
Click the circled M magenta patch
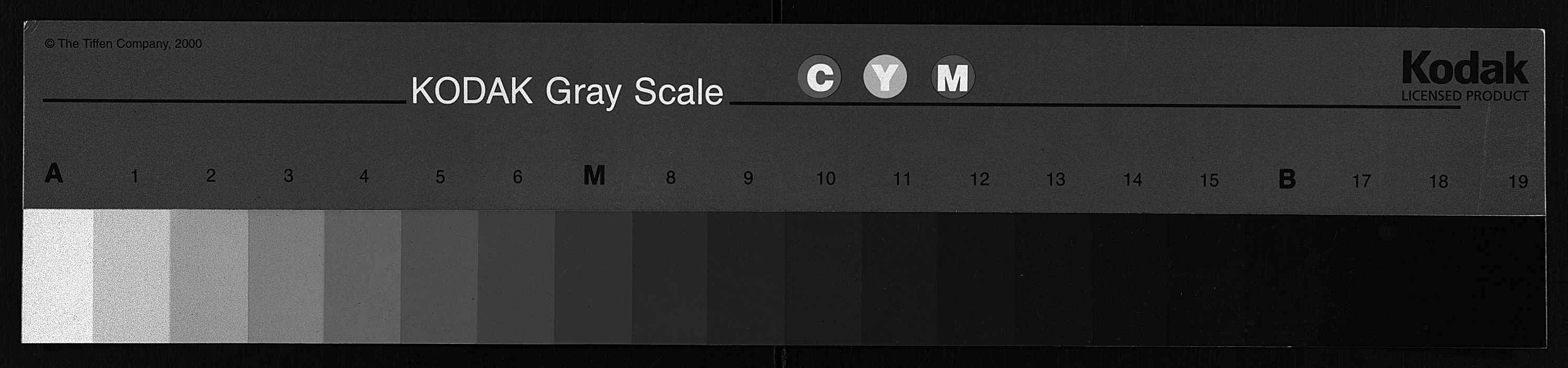(953, 77)
